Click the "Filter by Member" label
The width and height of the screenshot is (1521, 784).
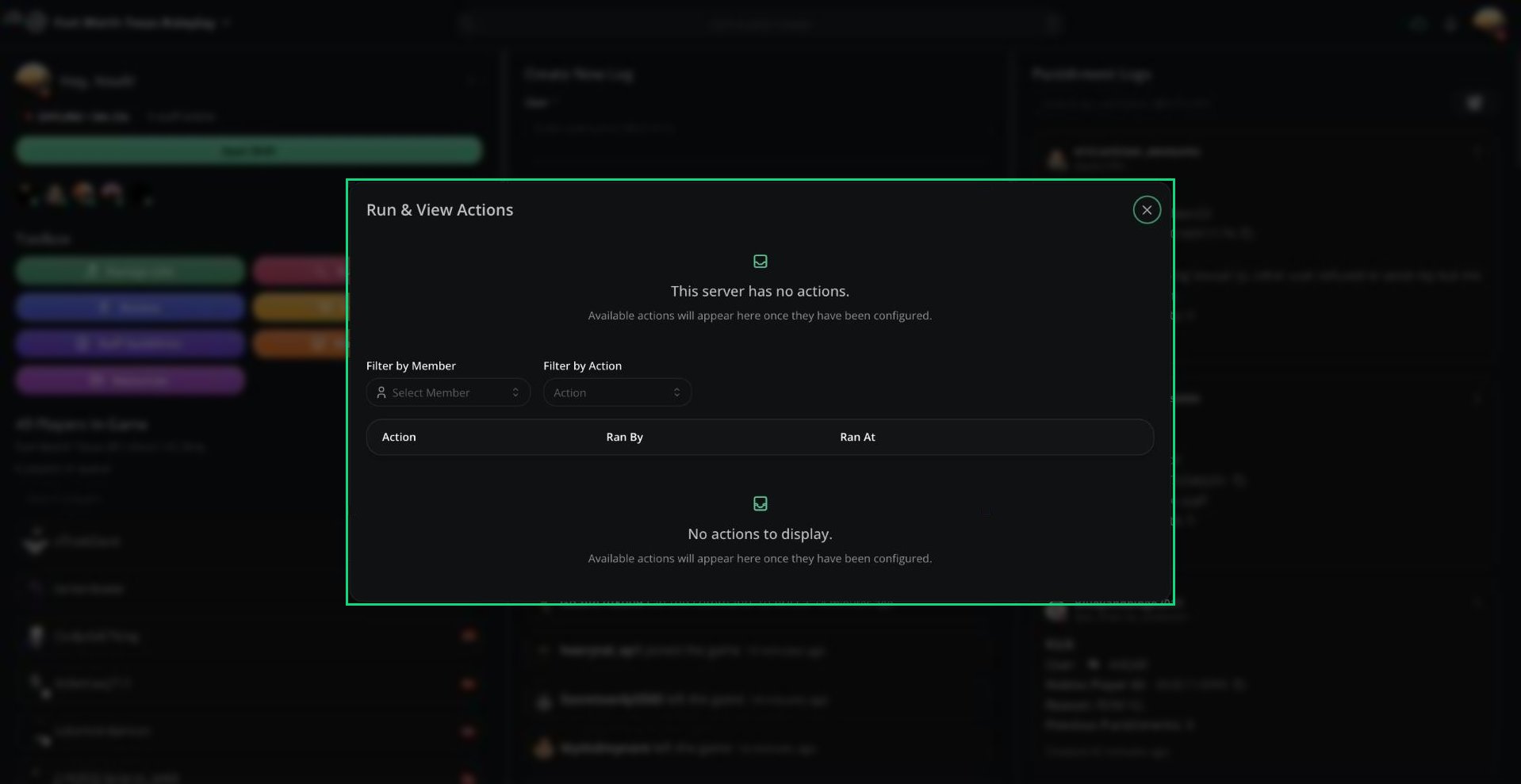[411, 365]
